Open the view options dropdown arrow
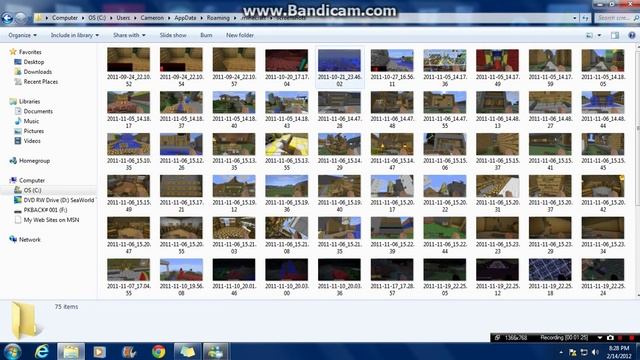 tap(599, 36)
